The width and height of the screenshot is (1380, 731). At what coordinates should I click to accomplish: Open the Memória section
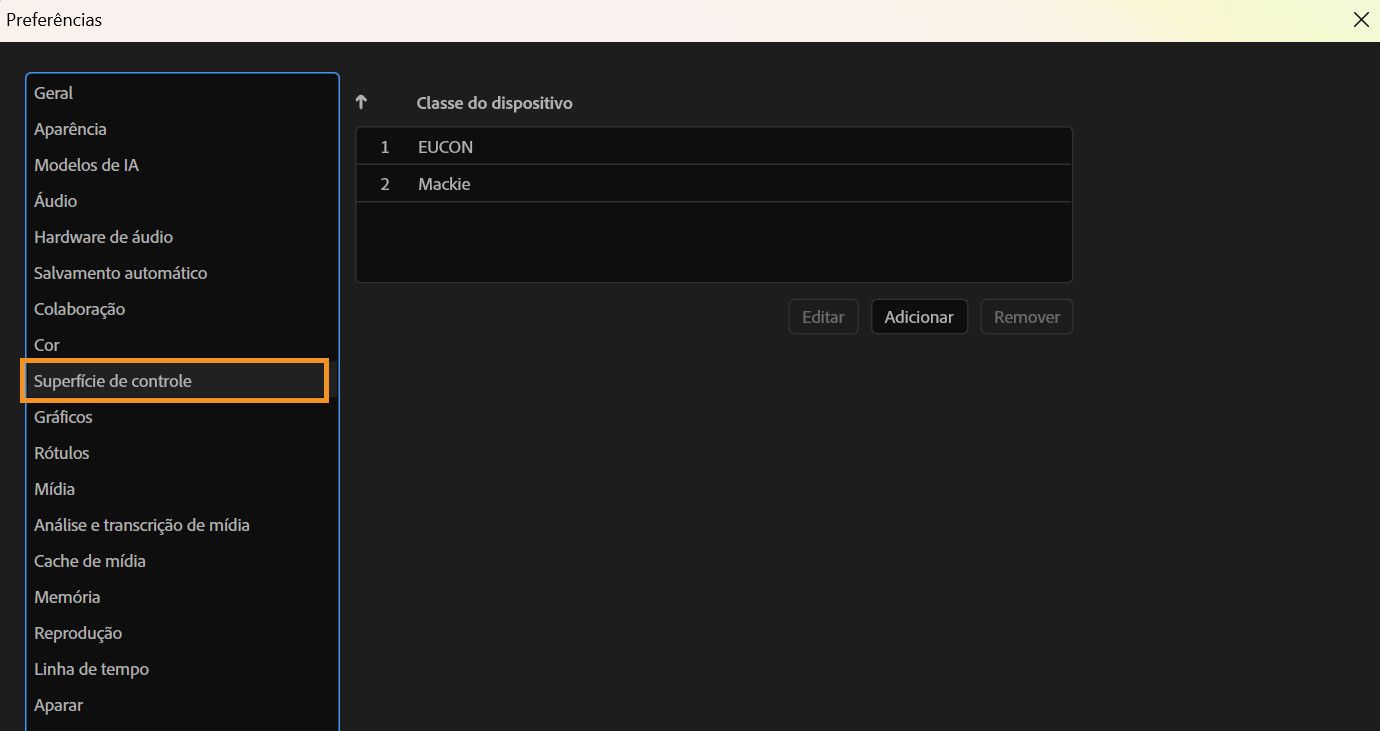(x=67, y=596)
